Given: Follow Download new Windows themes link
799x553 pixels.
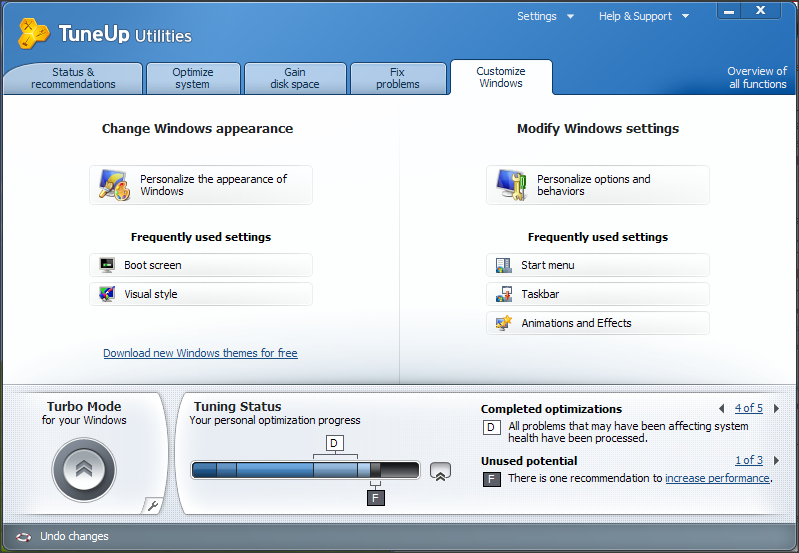Looking at the screenshot, I should coord(200,353).
